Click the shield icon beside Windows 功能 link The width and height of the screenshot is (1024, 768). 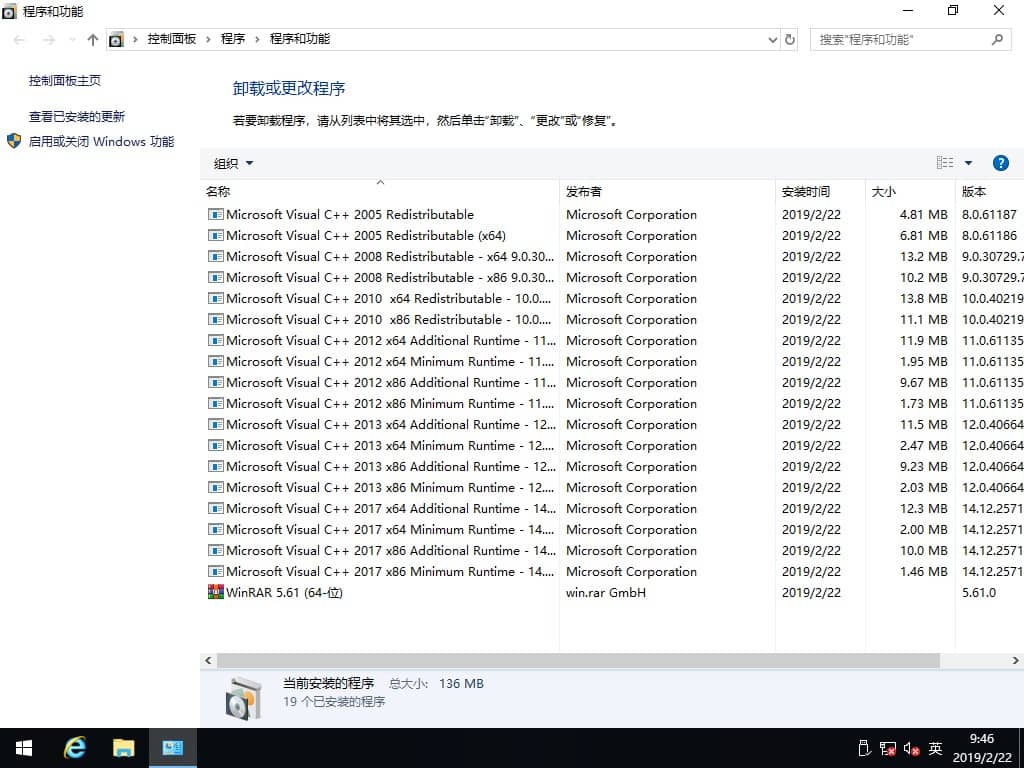click(x=14, y=141)
